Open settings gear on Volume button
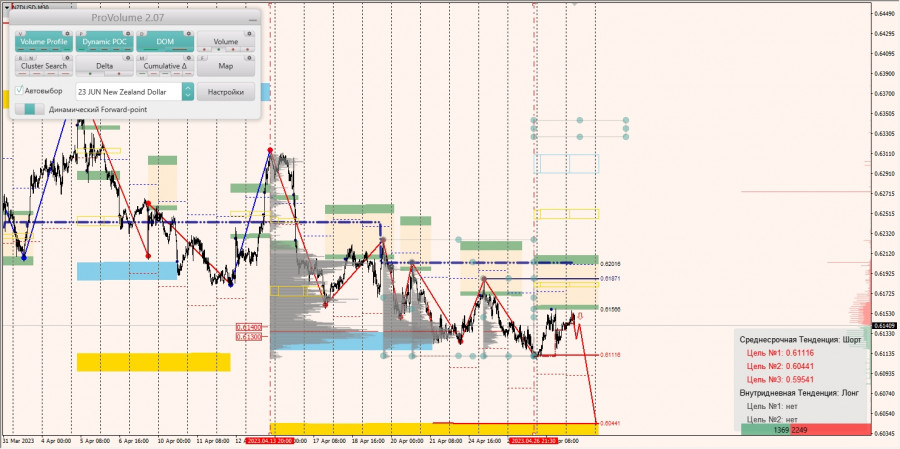The width and height of the screenshot is (900, 449). (x=249, y=33)
